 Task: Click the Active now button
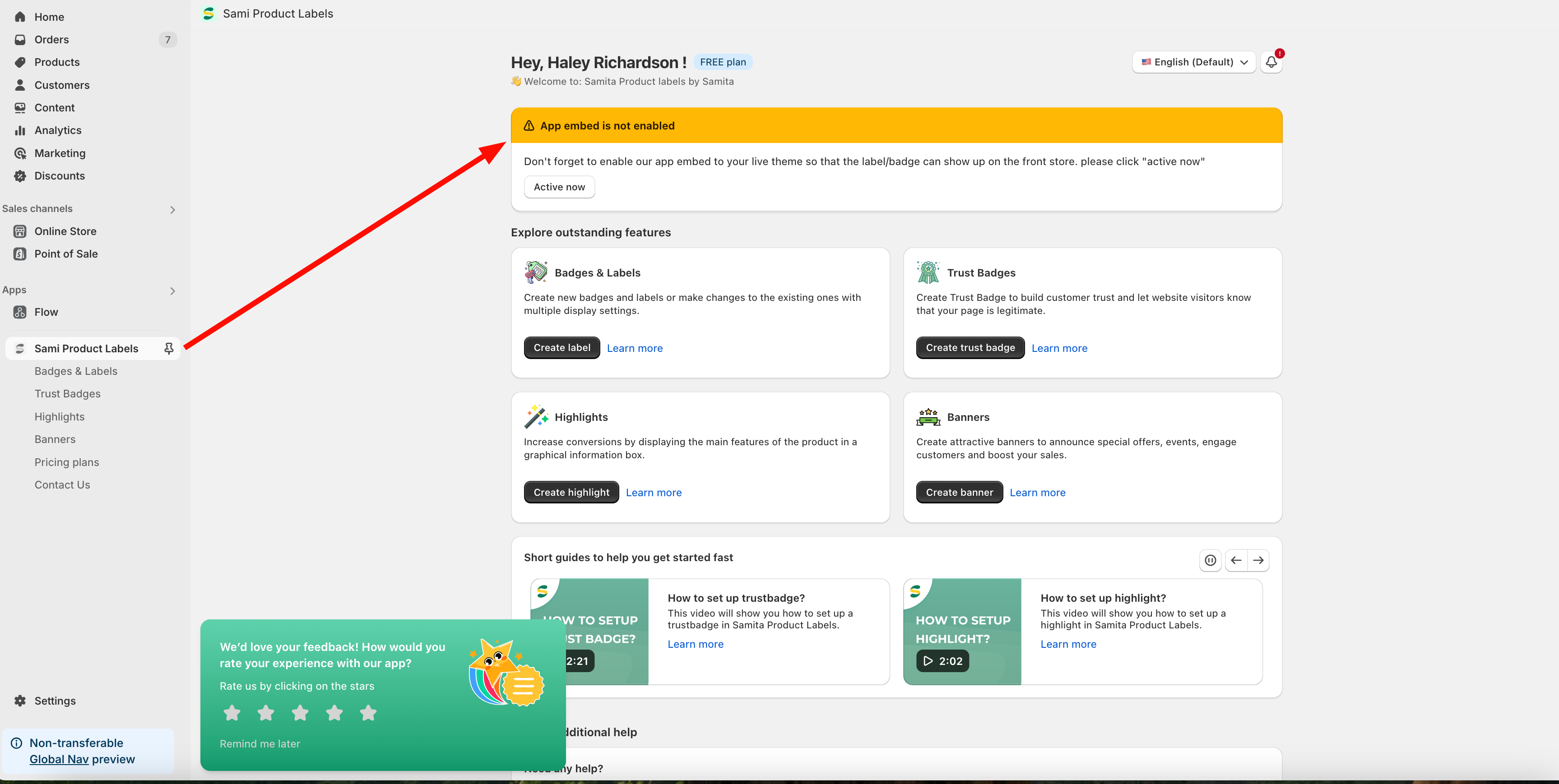coord(559,187)
